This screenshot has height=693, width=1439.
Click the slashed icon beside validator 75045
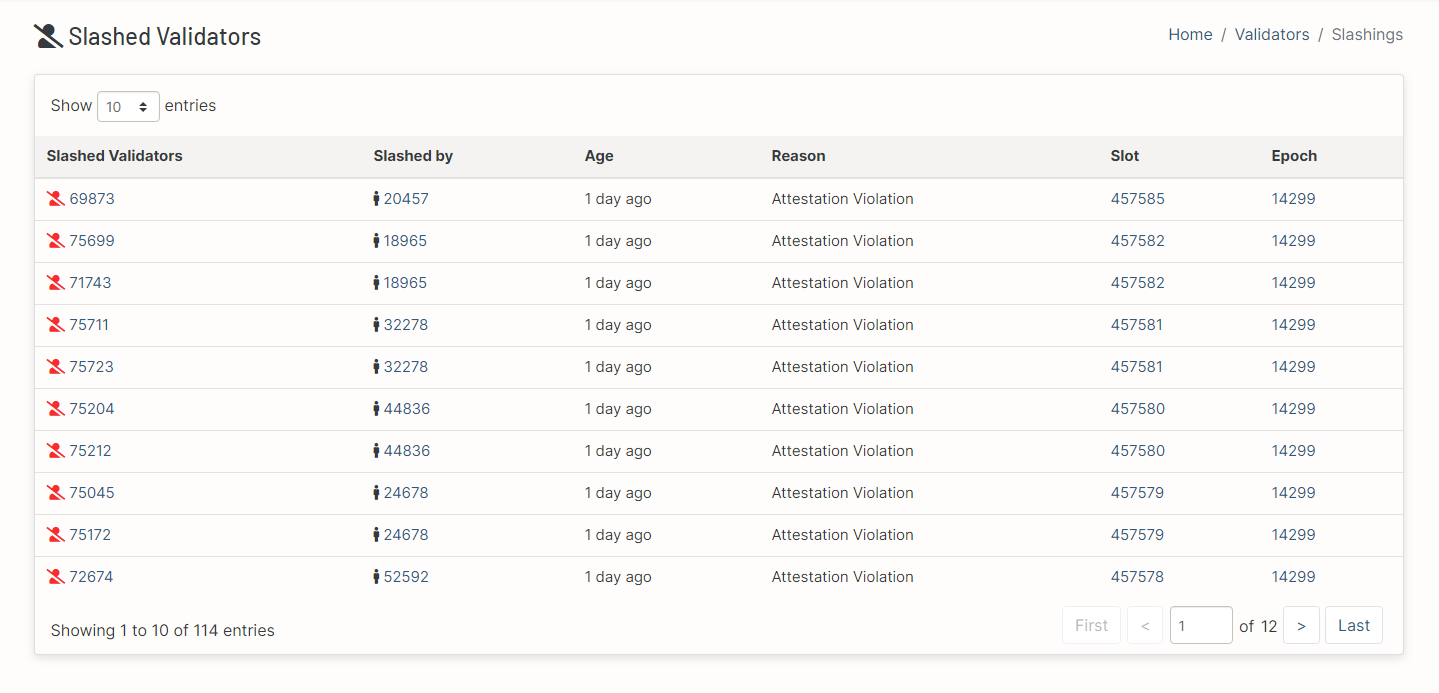point(56,493)
